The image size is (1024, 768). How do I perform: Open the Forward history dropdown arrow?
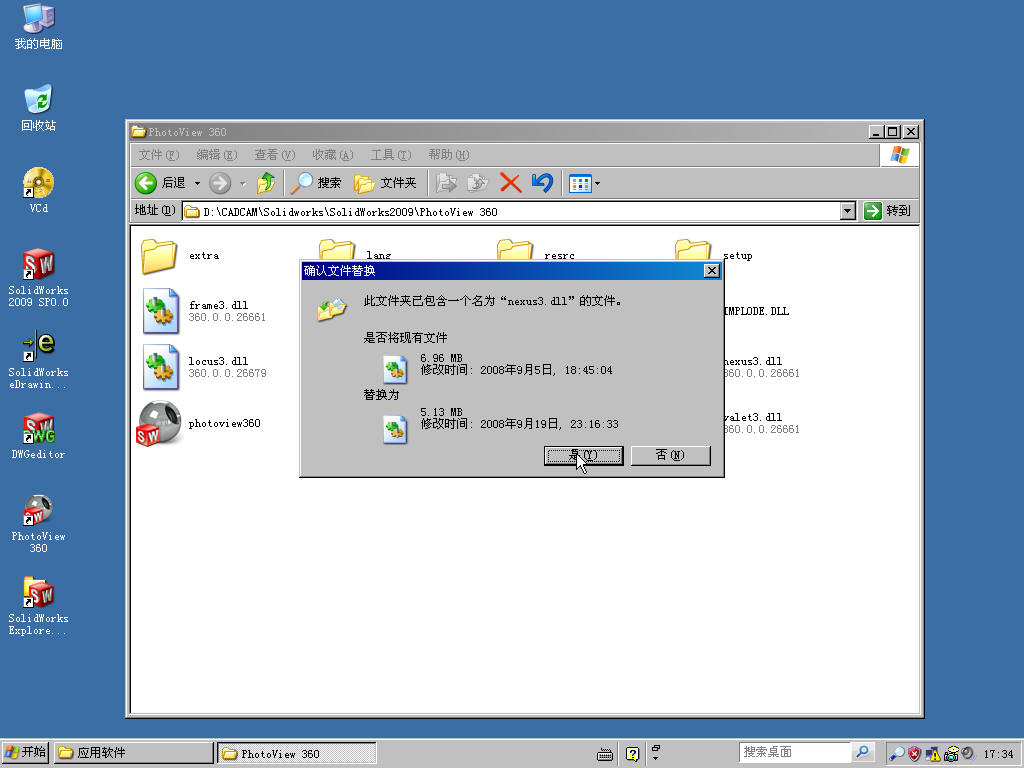[x=242, y=184]
